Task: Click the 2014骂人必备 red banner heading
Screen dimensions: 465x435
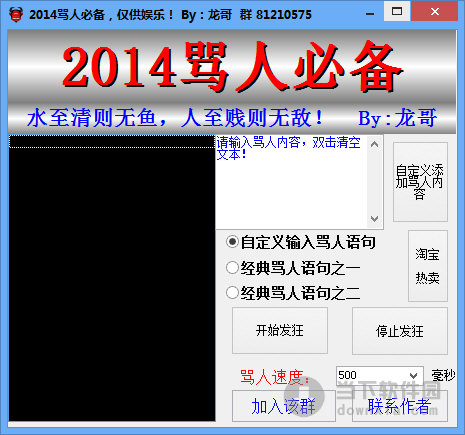Action: point(232,68)
